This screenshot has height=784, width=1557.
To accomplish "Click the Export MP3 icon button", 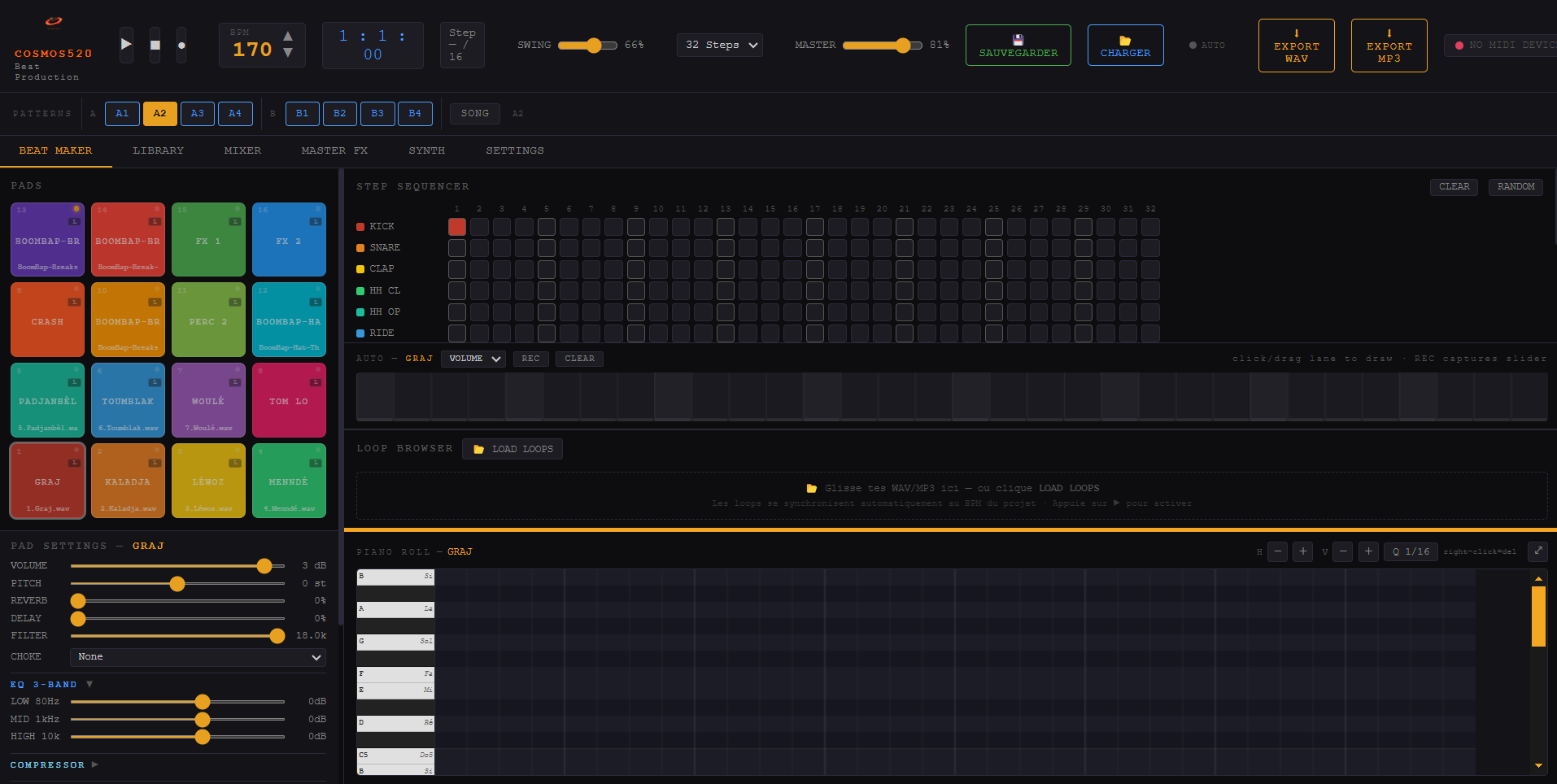I will pyautogui.click(x=1389, y=45).
